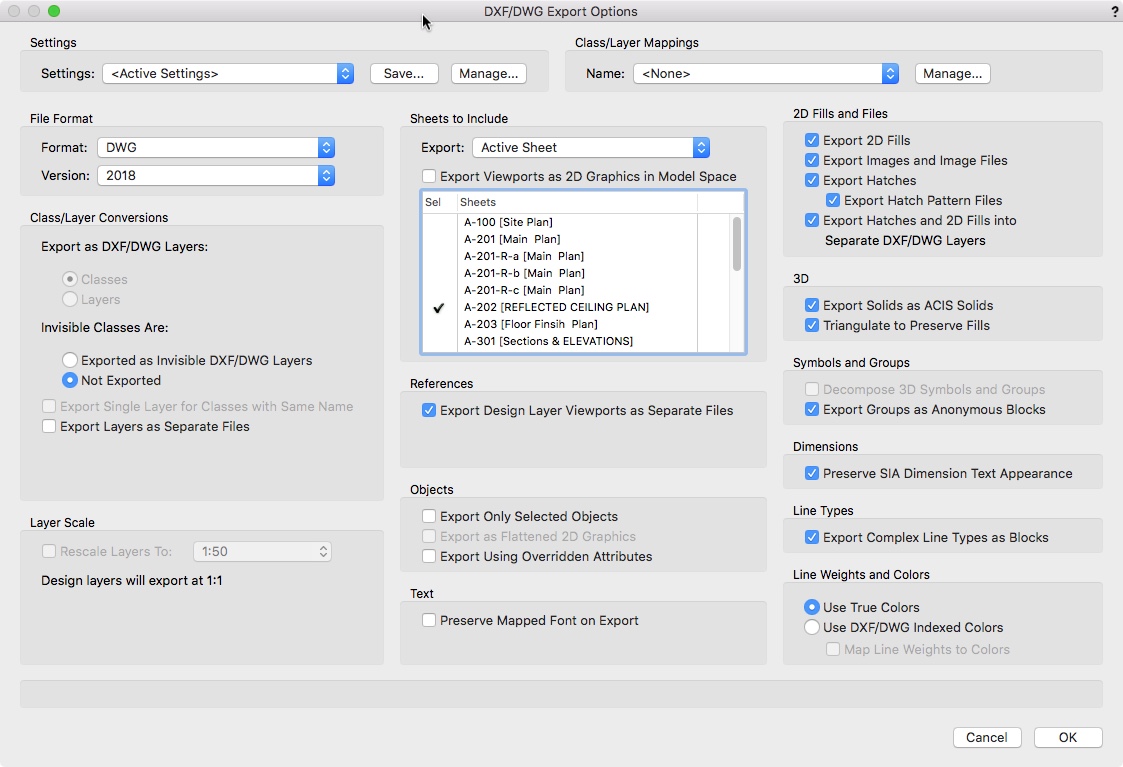Click the Save... settings button
This screenshot has width=1123, height=767.
[404, 73]
